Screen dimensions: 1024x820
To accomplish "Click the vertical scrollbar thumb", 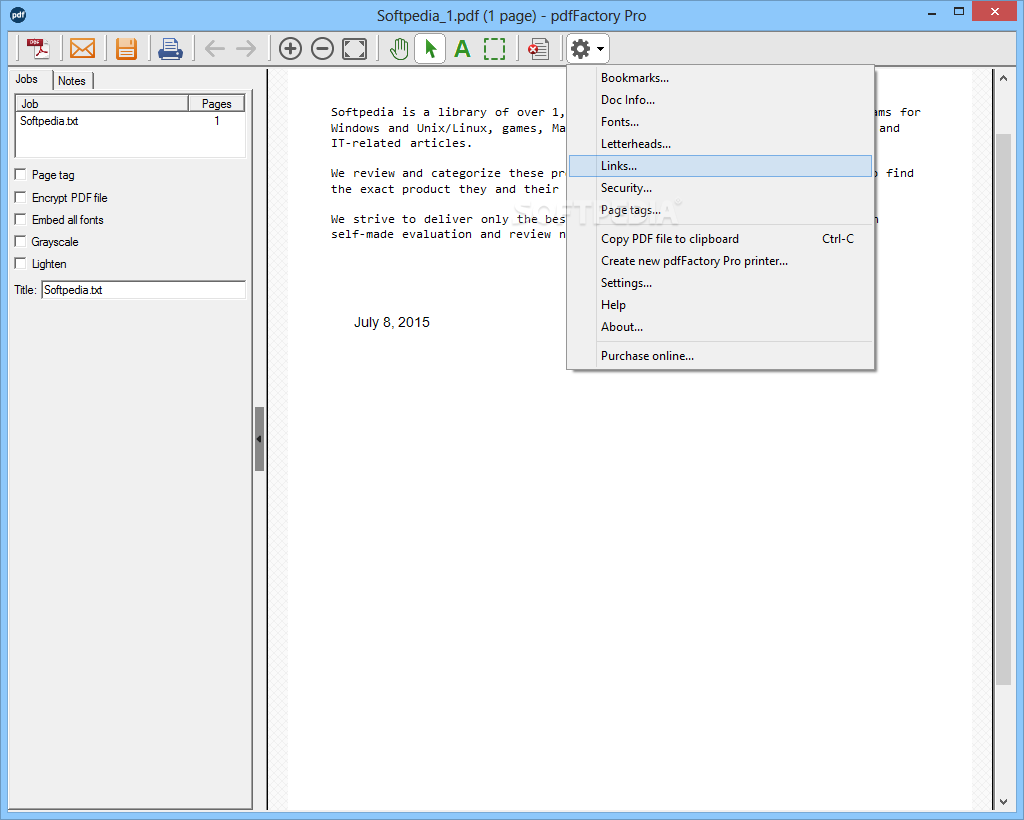I will (x=1003, y=409).
